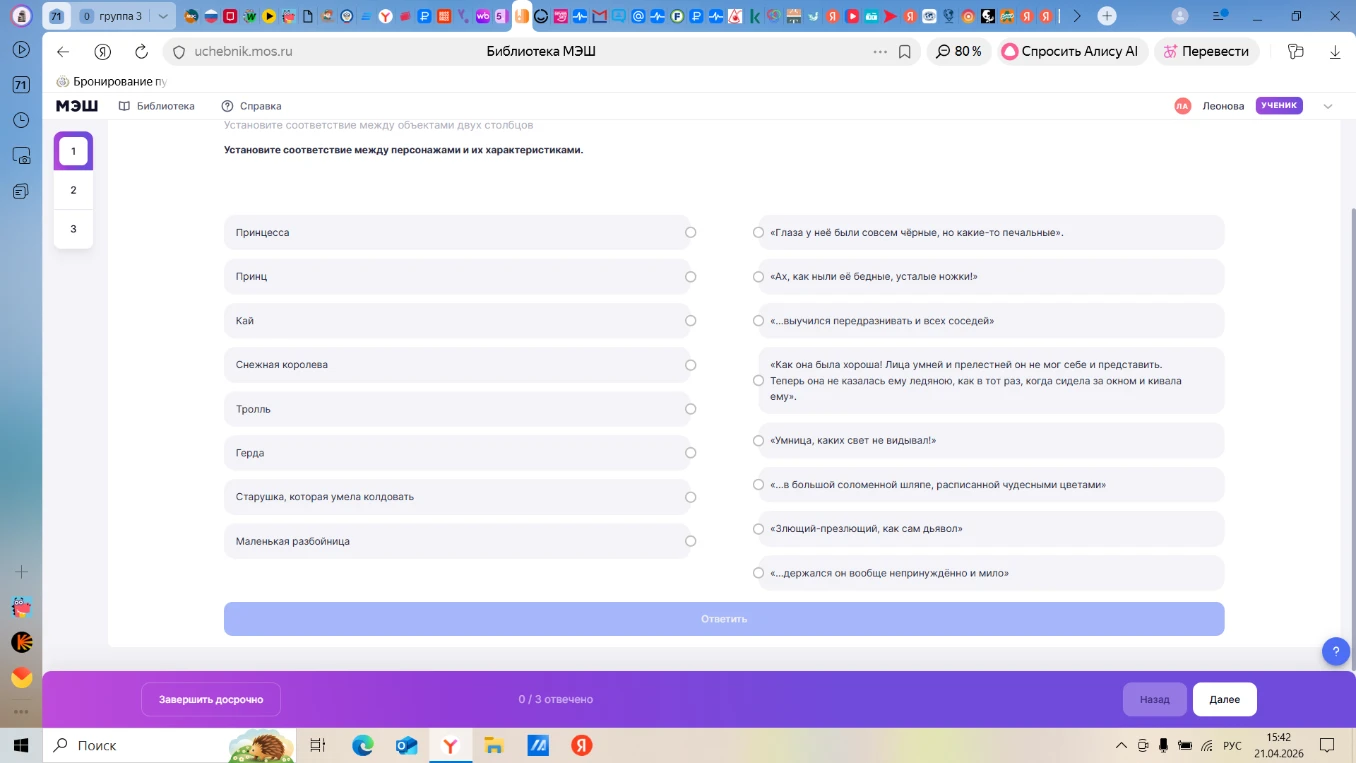Select radio circle next to Снежная королева
The image size is (1356, 763).
coord(690,365)
